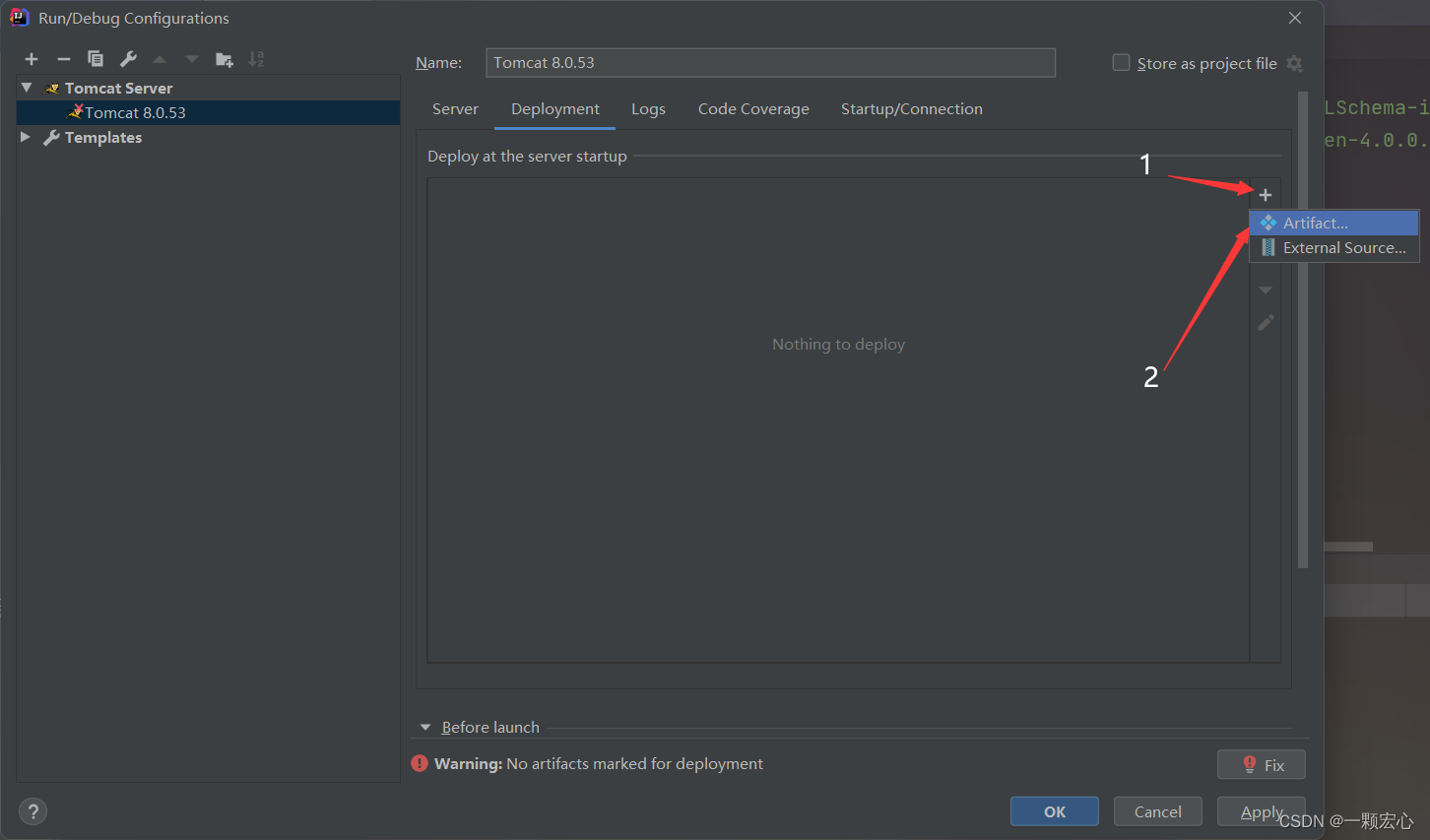Add a new run configuration with the plus icon
Image resolution: width=1430 pixels, height=840 pixels.
pos(32,59)
